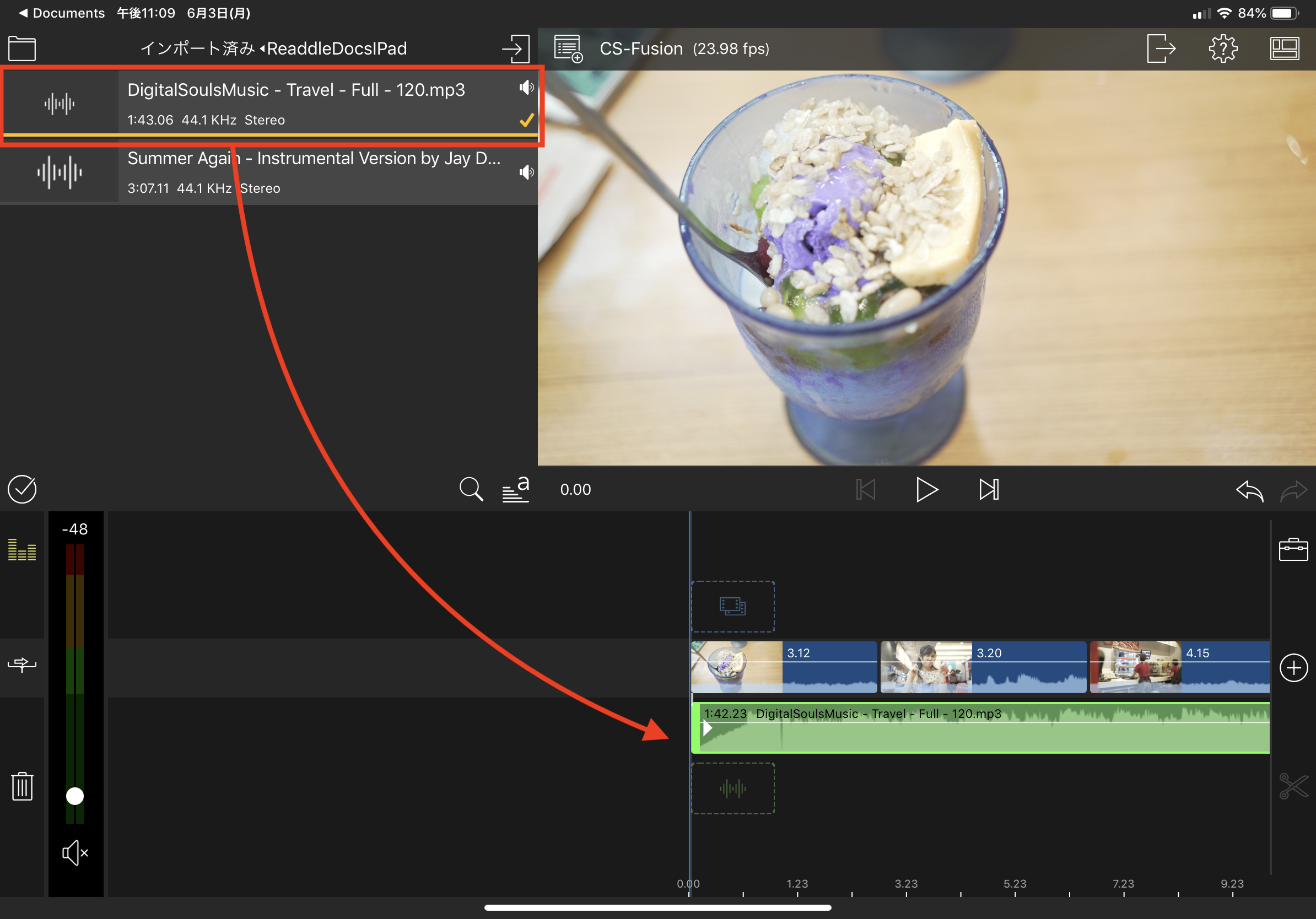Viewport: 1316px width, 919px height.
Task: Click the add clip plus button
Action: click(x=1293, y=667)
